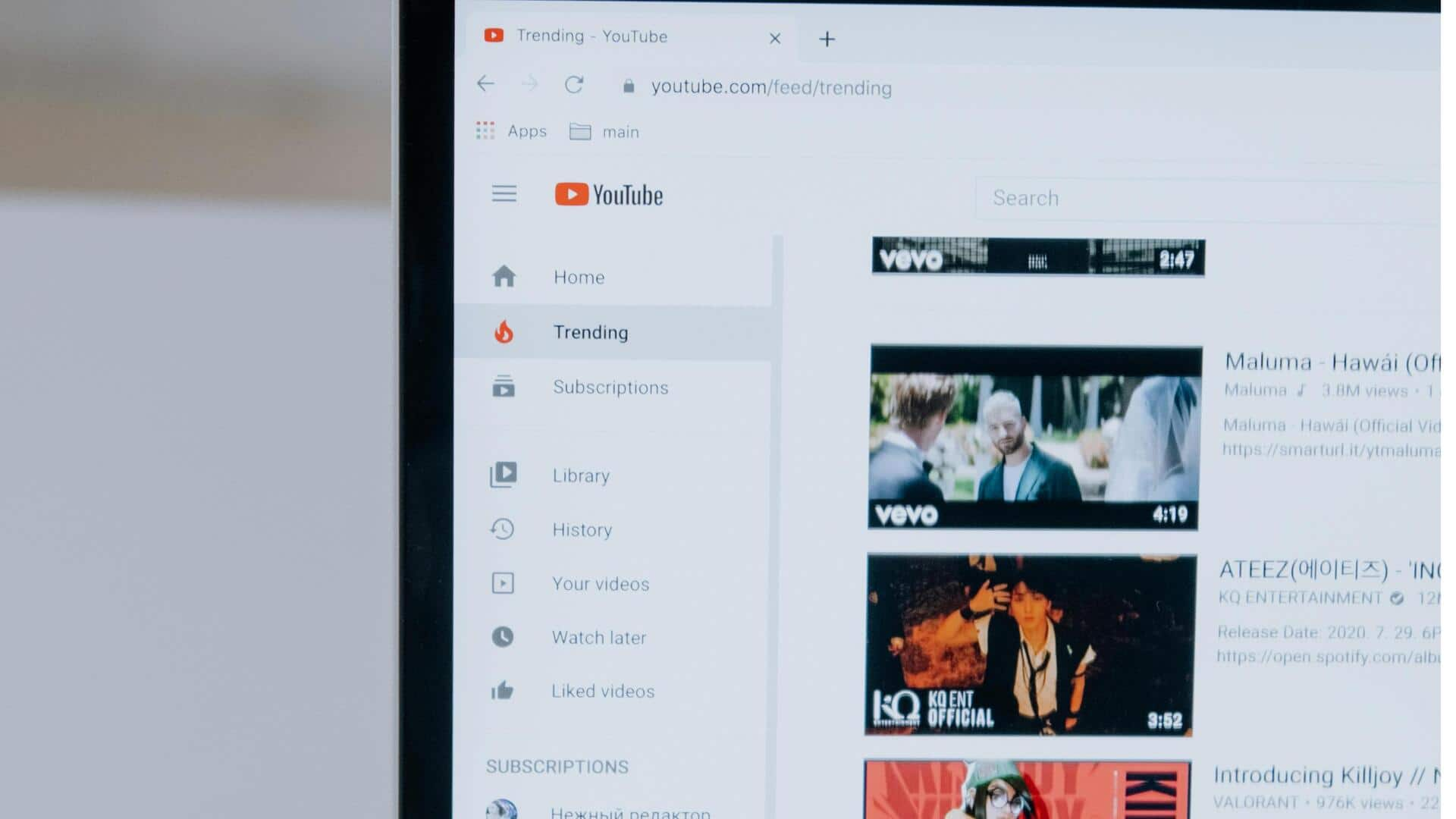
Task: Select the History clock icon
Action: pos(504,528)
